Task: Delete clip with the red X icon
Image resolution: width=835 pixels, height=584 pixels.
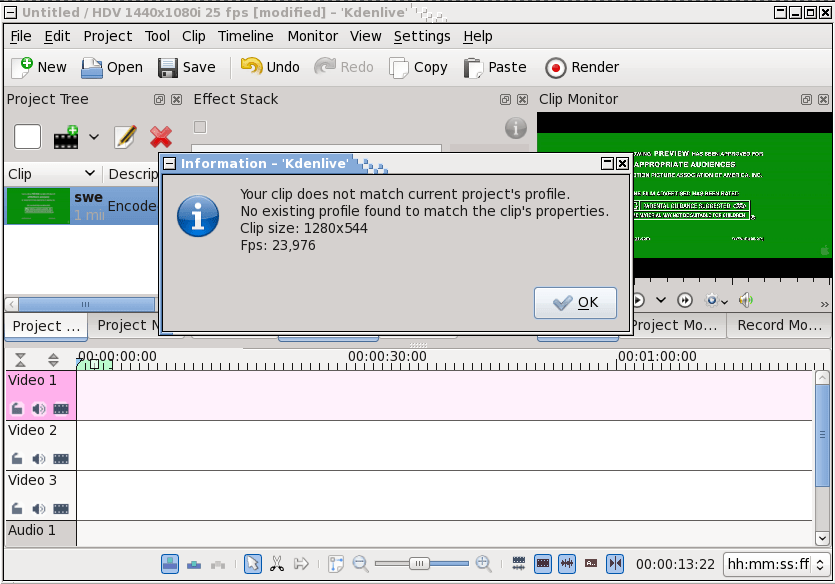Action: point(161,137)
